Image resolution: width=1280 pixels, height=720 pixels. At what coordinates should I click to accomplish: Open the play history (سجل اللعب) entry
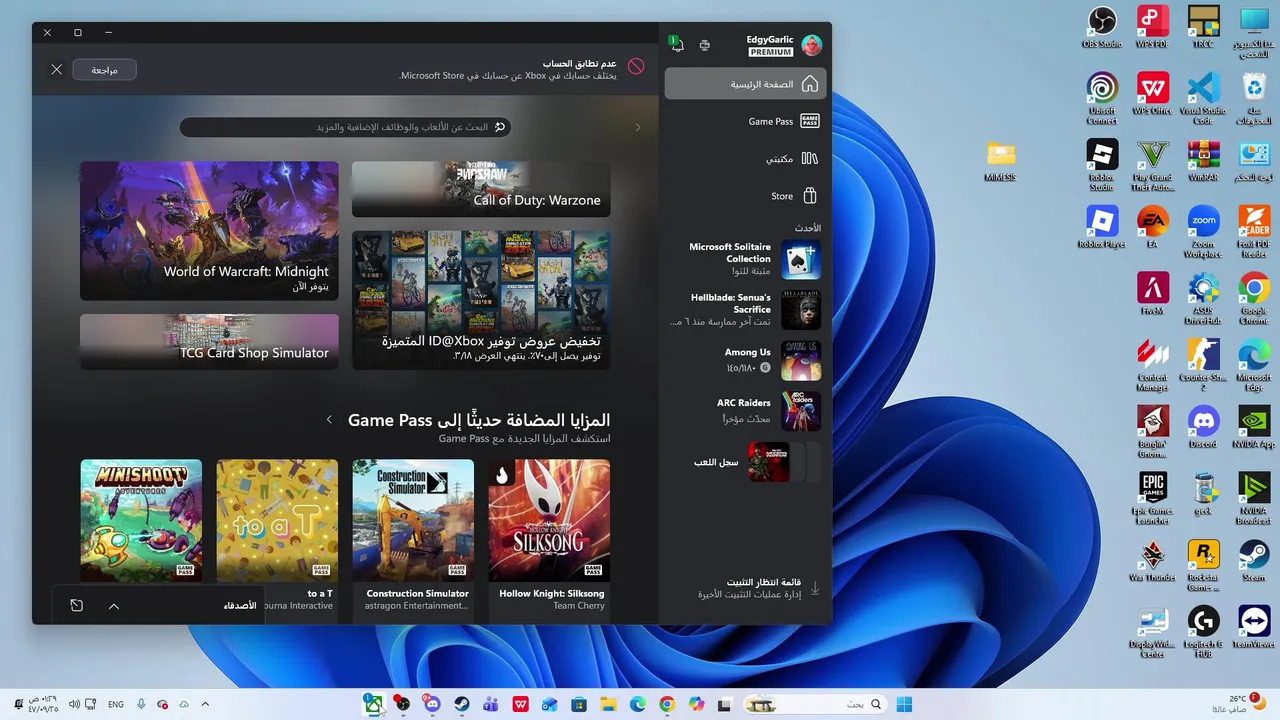[745, 462]
